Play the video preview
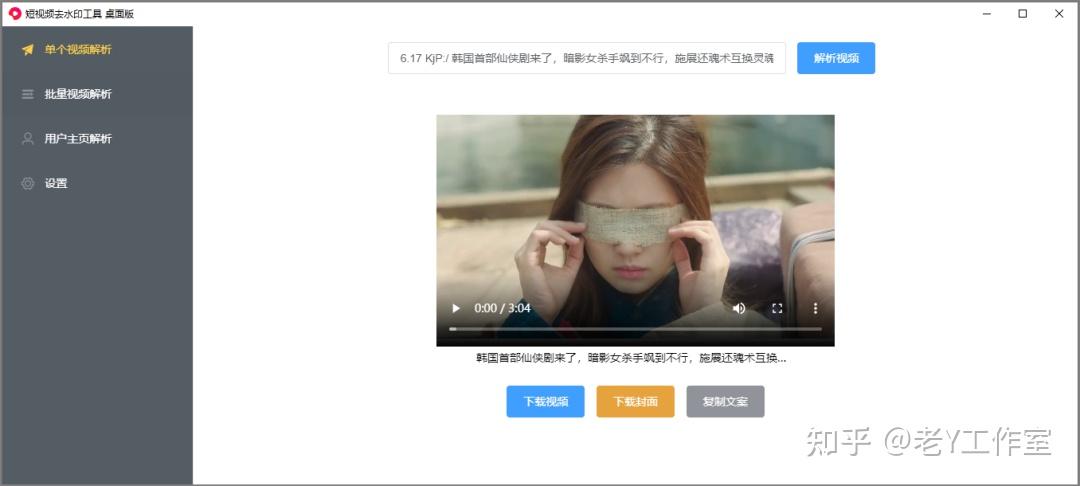1080x486 pixels. (455, 308)
